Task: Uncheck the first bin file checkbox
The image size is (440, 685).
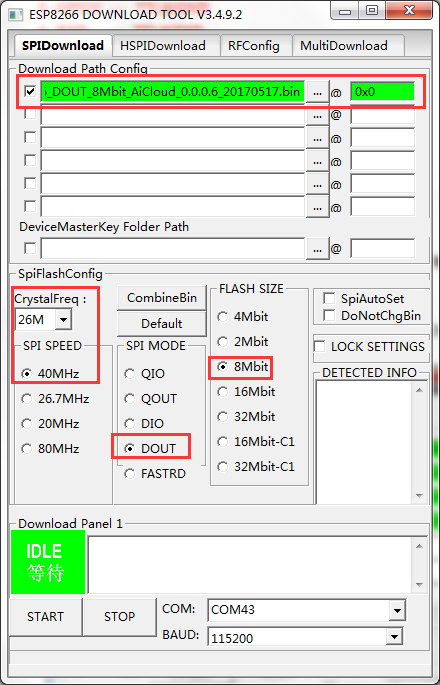Action: tap(30, 92)
